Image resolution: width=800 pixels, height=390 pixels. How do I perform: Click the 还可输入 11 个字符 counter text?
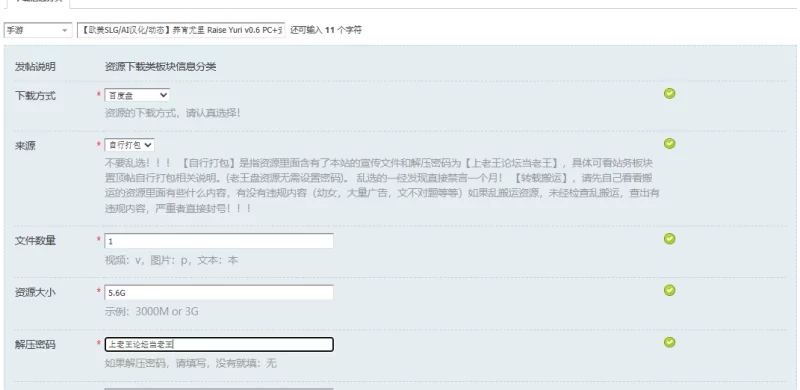[326, 30]
